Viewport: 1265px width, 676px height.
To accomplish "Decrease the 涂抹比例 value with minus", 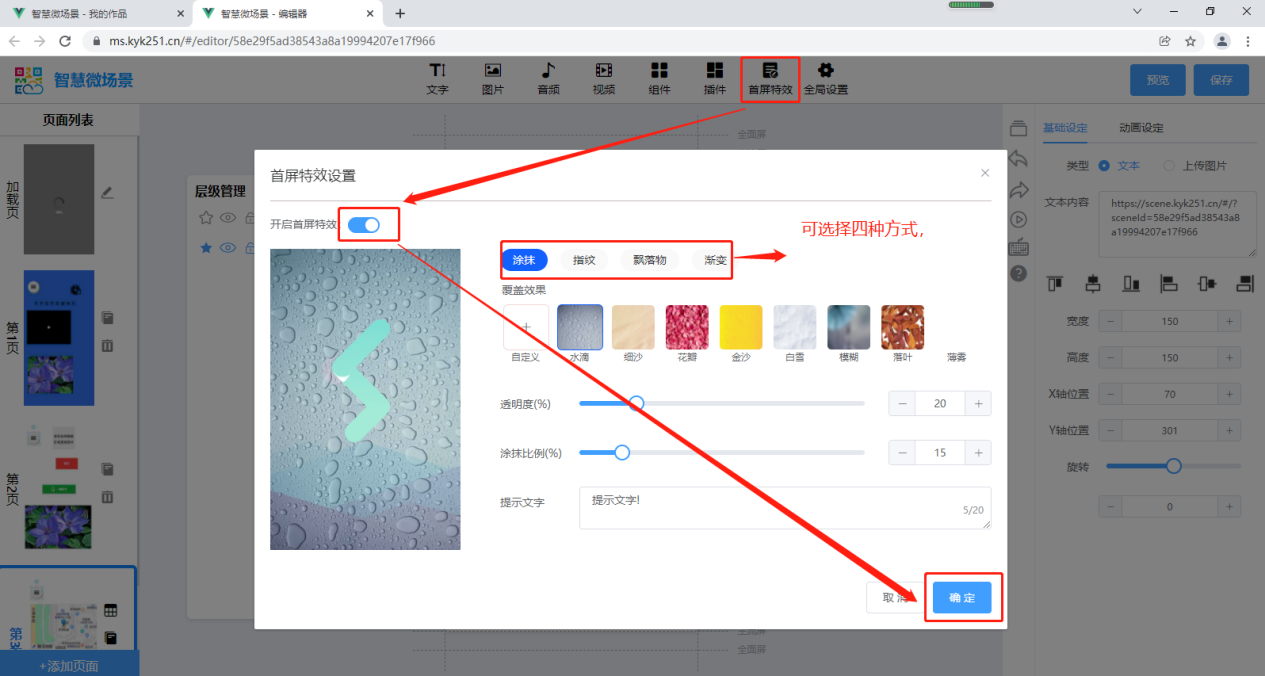I will pyautogui.click(x=902, y=452).
